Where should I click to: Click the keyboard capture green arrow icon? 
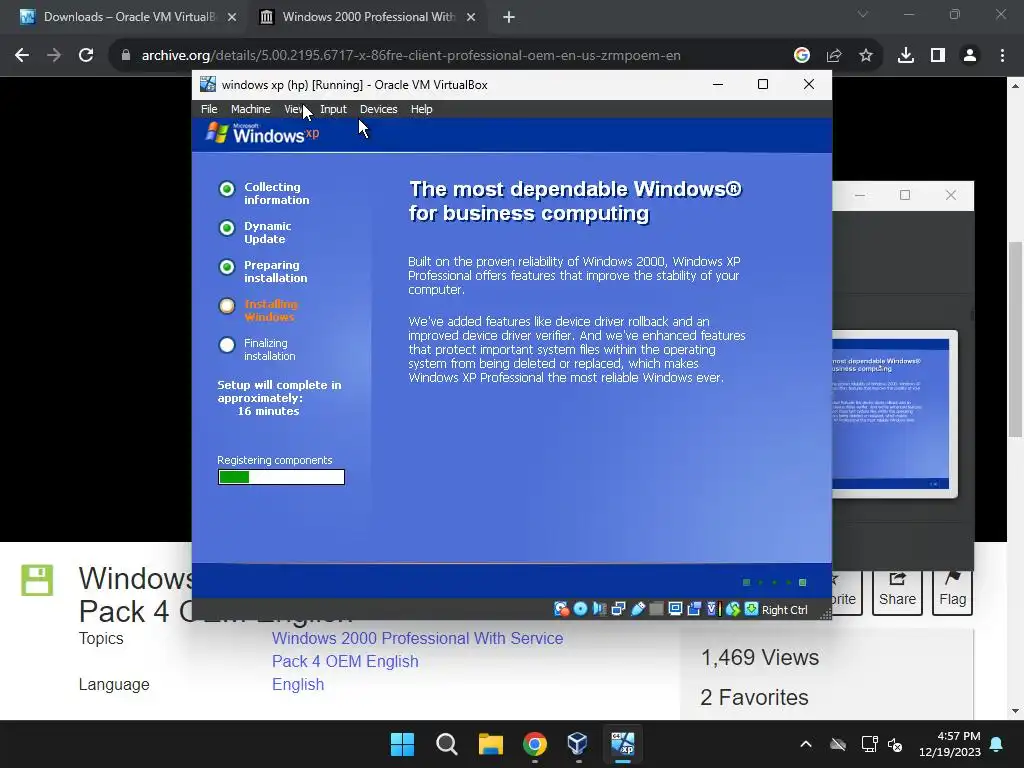(x=751, y=609)
